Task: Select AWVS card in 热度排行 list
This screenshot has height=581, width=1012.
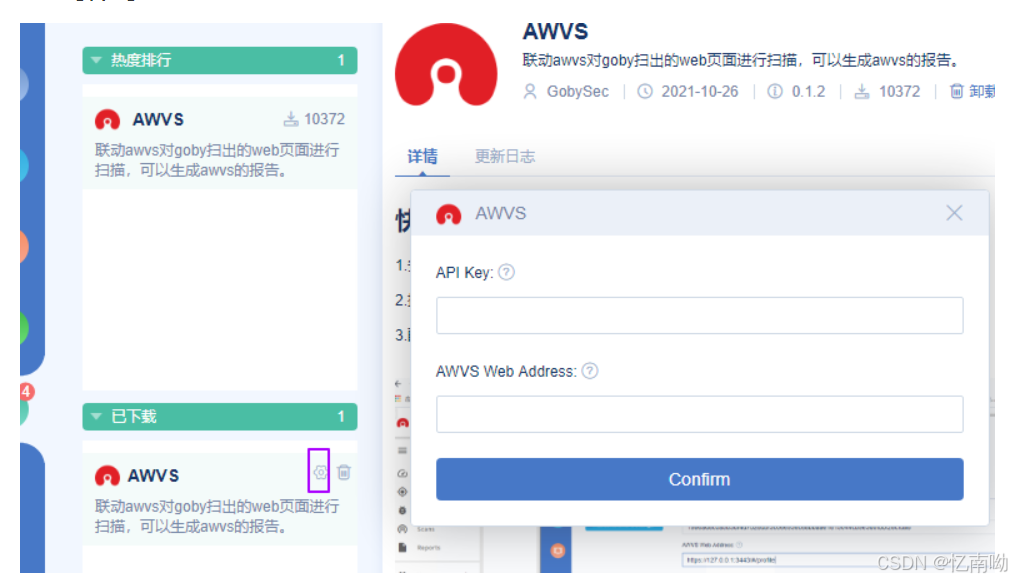Action: coord(219,143)
